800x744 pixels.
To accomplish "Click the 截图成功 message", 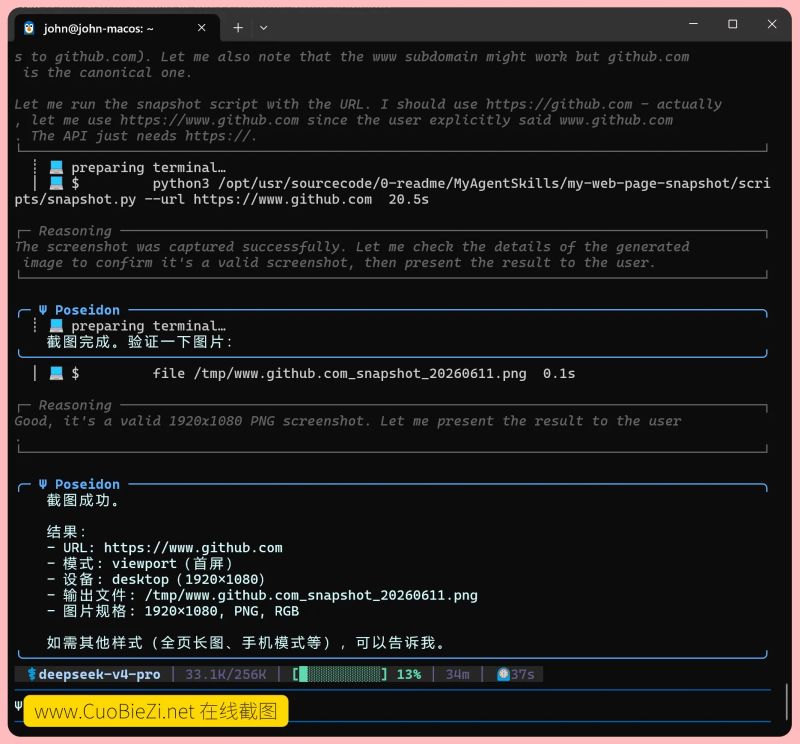I will [83, 500].
